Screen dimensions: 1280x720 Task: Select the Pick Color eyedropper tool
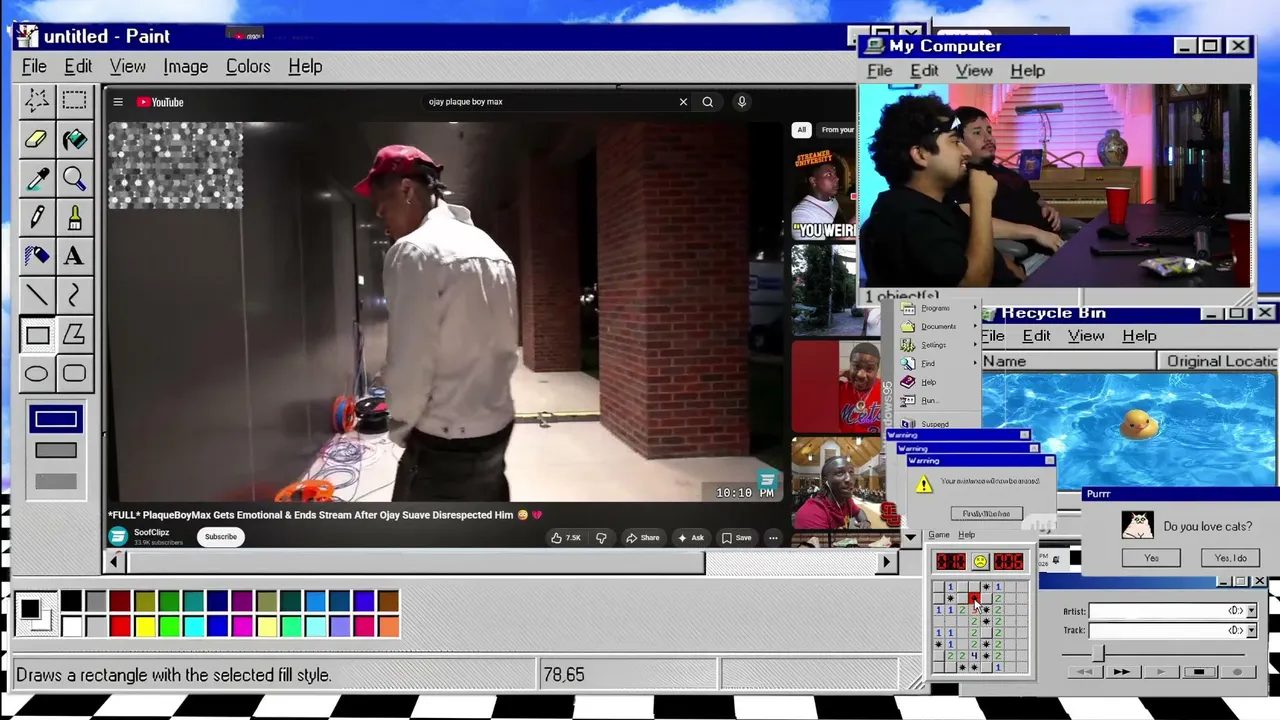pos(37,178)
